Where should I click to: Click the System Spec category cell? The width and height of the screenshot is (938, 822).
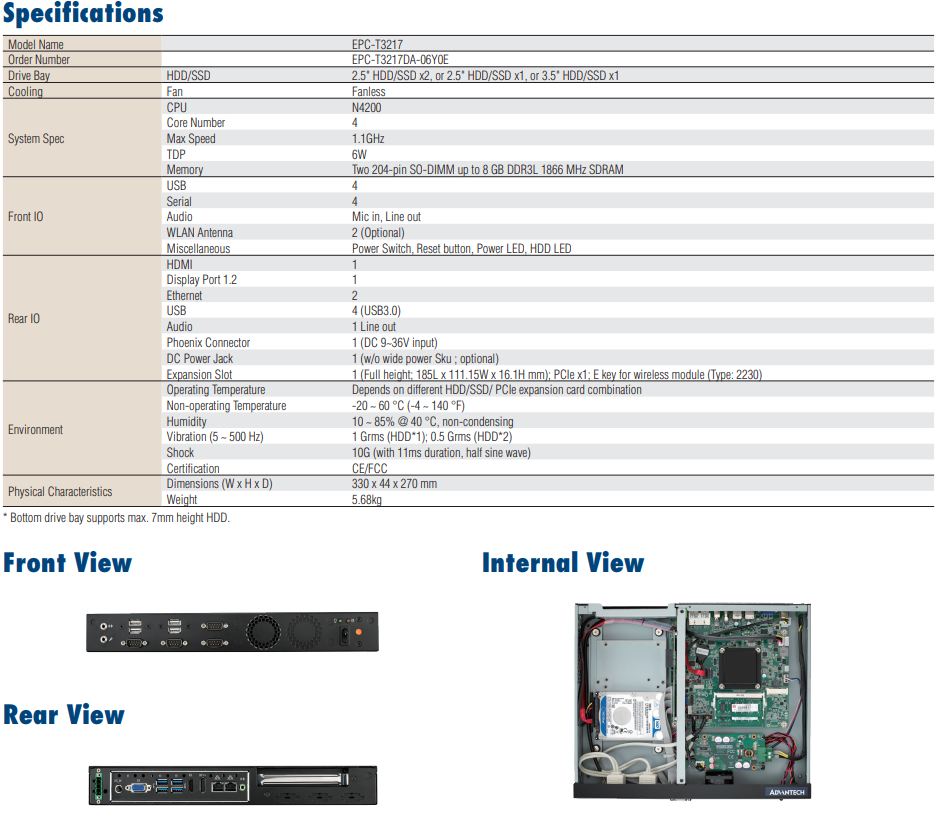point(36,139)
